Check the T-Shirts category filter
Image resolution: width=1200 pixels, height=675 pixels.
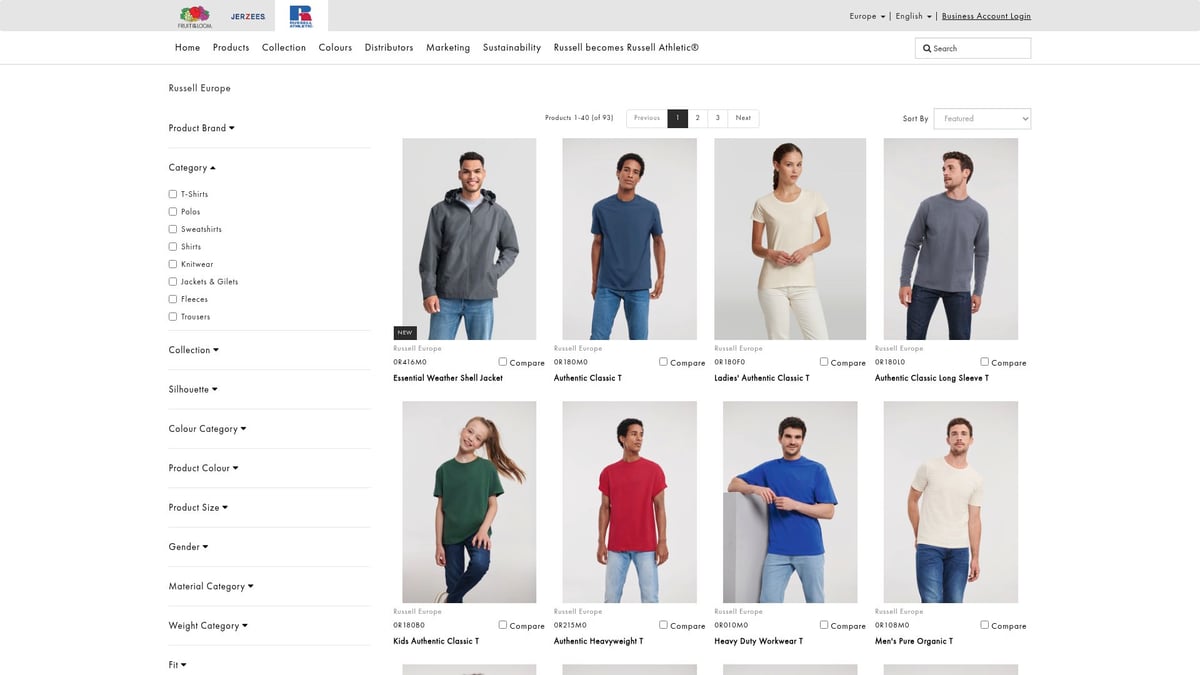[x=173, y=194]
